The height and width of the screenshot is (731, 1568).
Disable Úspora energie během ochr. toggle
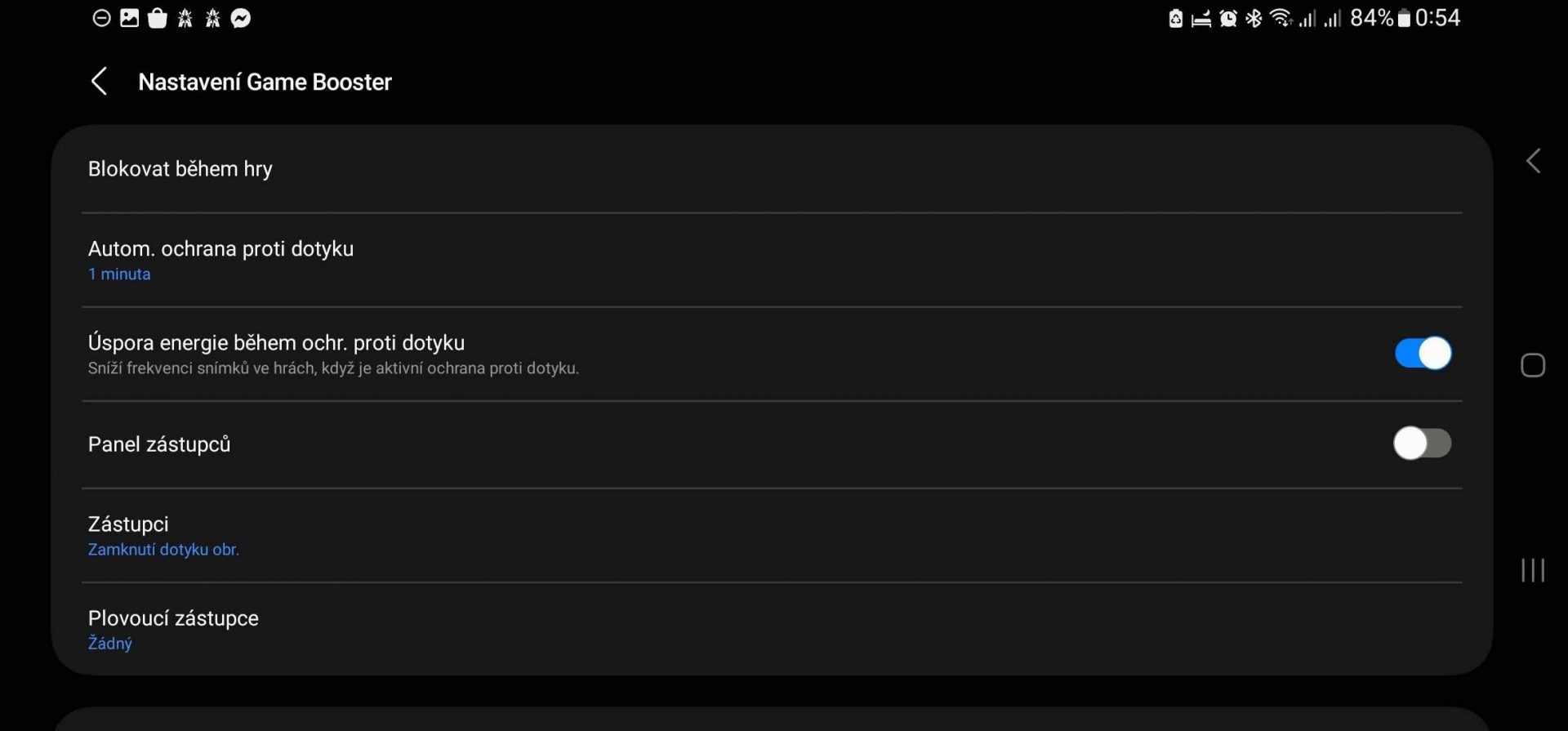1423,353
